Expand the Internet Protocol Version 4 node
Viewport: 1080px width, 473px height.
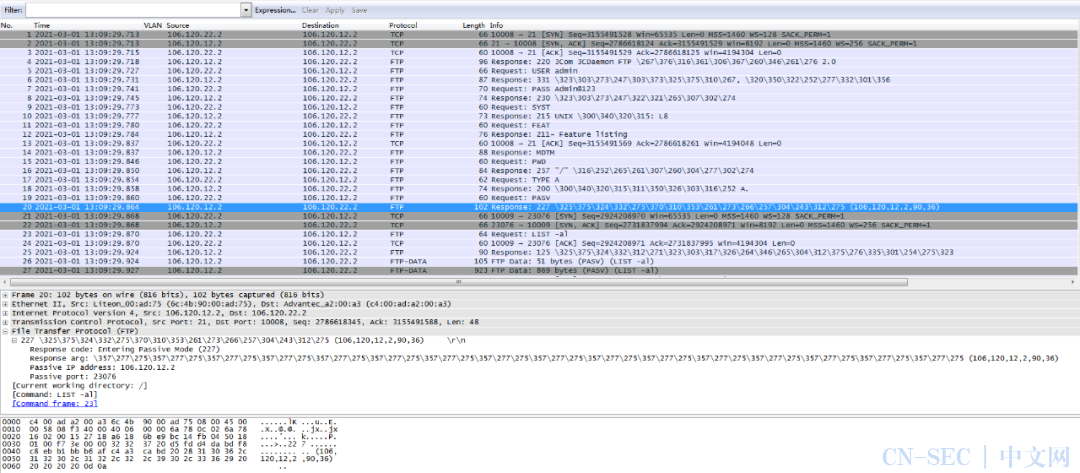[x=6, y=313]
